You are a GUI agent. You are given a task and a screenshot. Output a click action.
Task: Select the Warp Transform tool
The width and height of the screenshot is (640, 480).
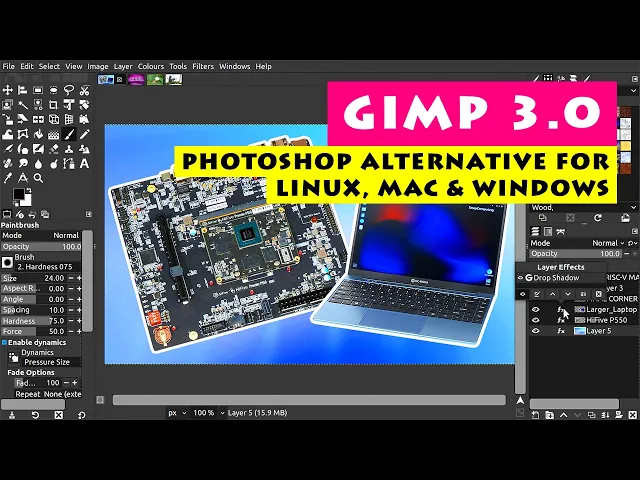coord(7,134)
